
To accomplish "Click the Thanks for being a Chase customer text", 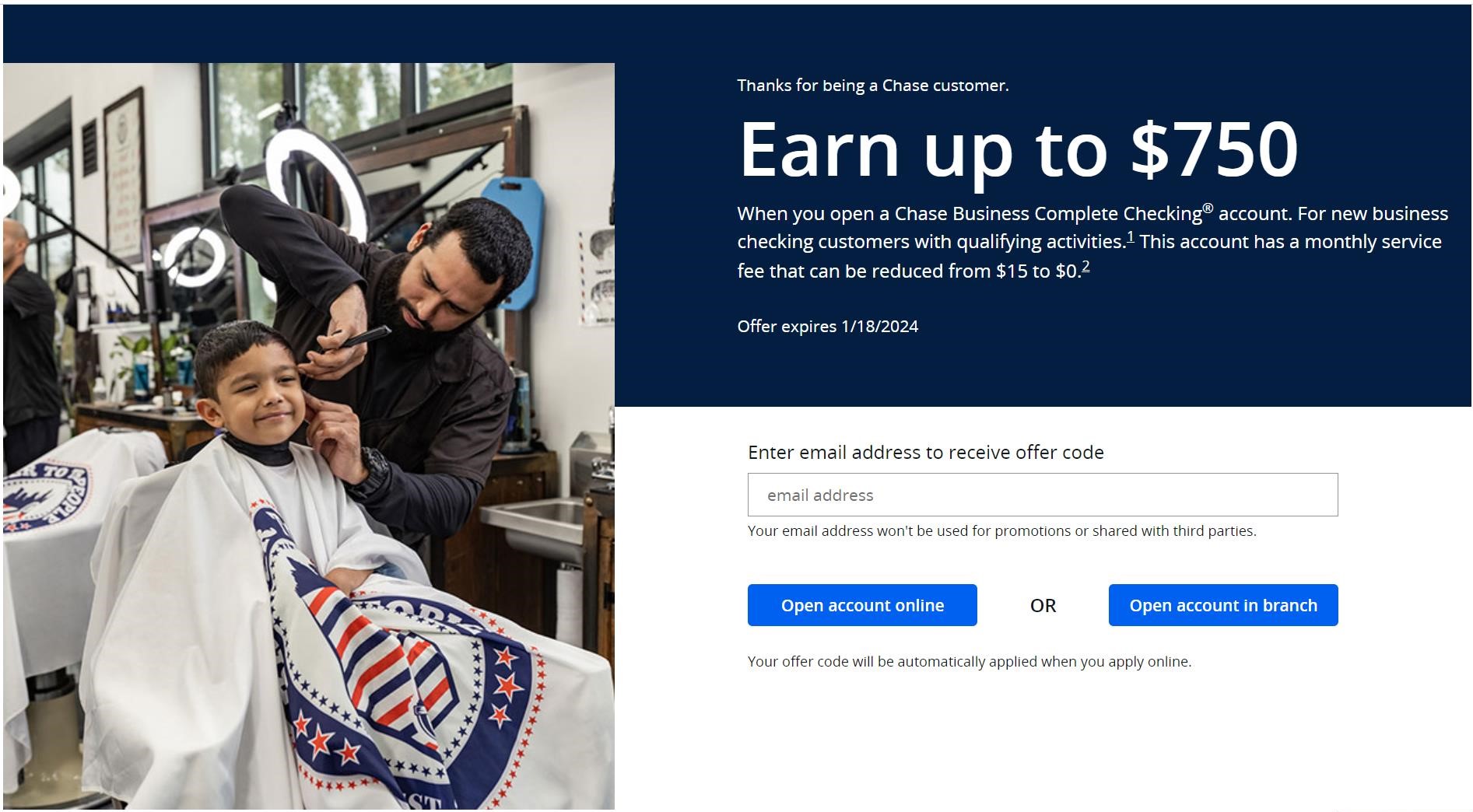I will (873, 86).
